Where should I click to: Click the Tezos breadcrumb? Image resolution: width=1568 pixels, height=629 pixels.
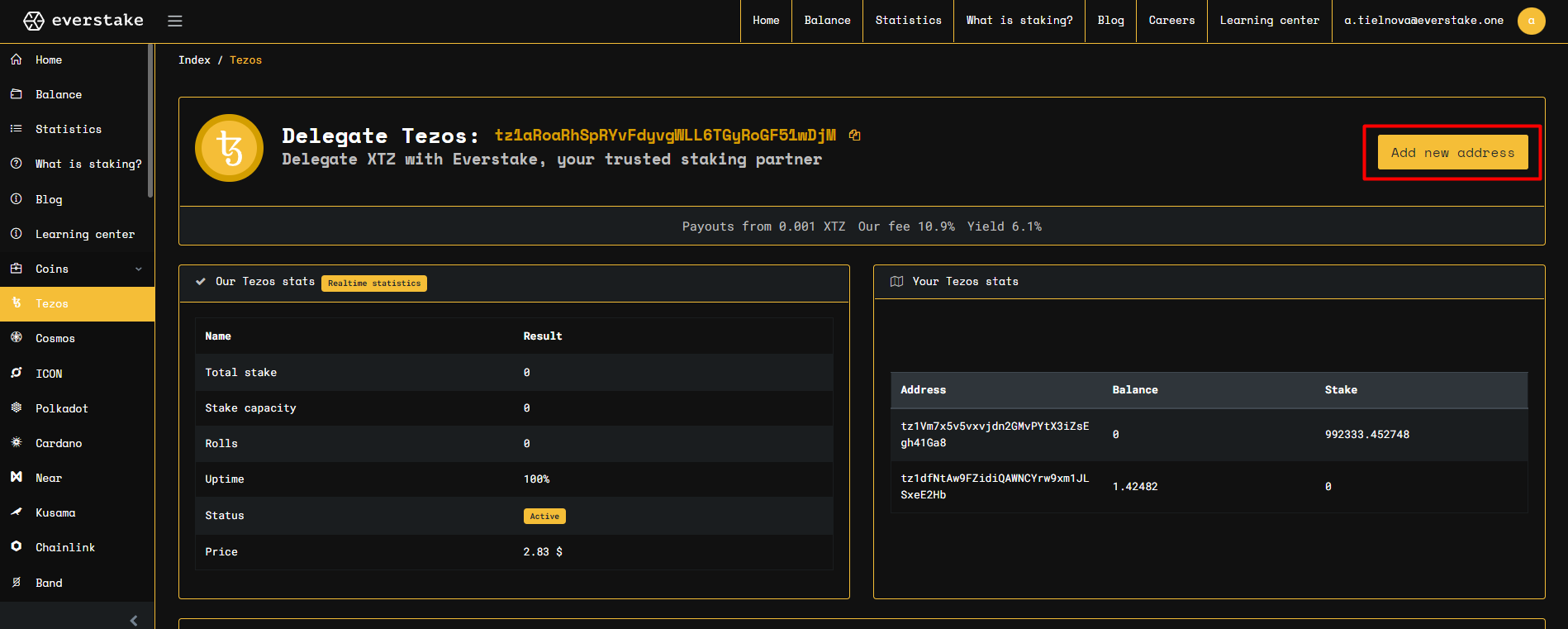246,60
